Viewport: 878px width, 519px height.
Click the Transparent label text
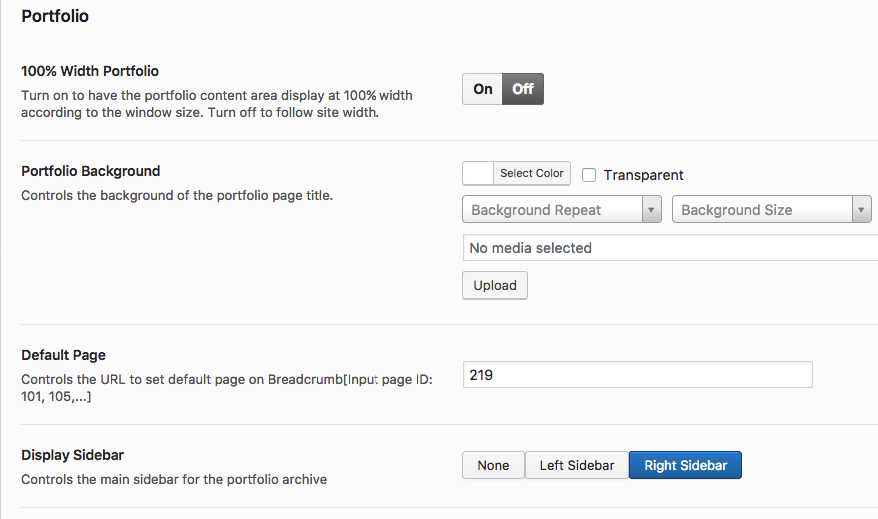[x=643, y=175]
